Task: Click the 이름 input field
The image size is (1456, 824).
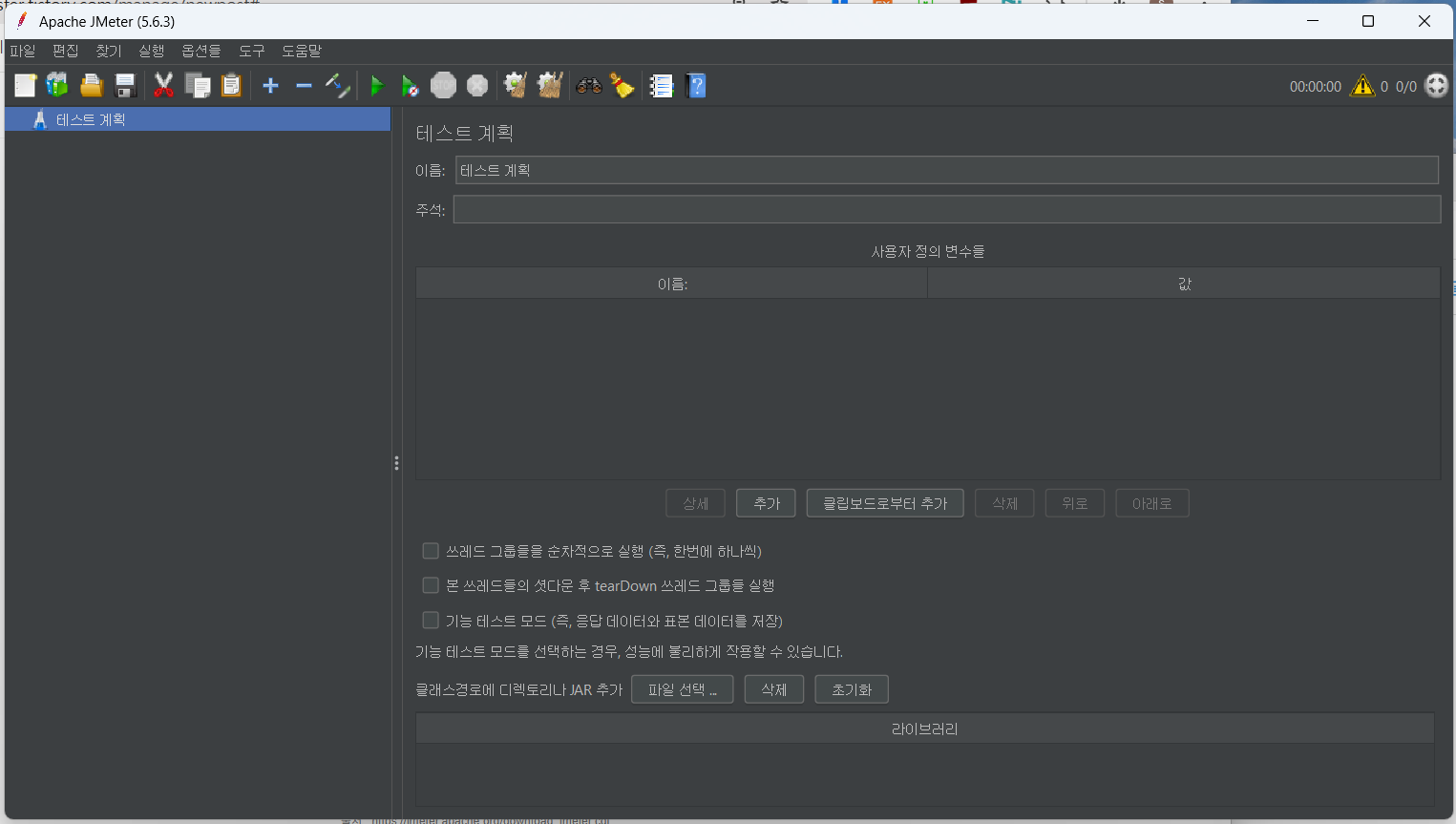Action: pyautogui.click(x=947, y=170)
